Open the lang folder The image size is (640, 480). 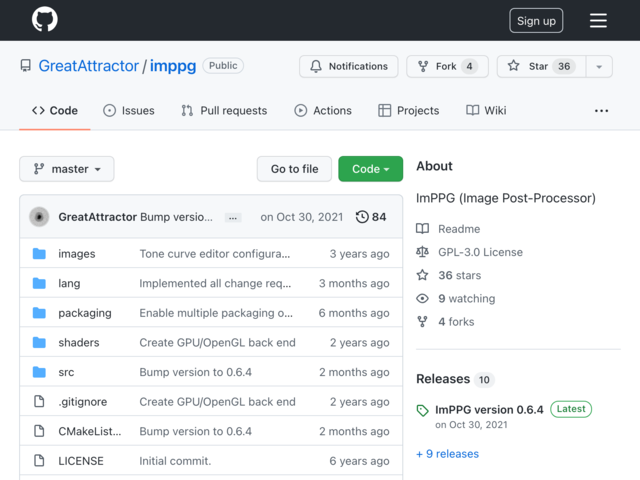(69, 283)
